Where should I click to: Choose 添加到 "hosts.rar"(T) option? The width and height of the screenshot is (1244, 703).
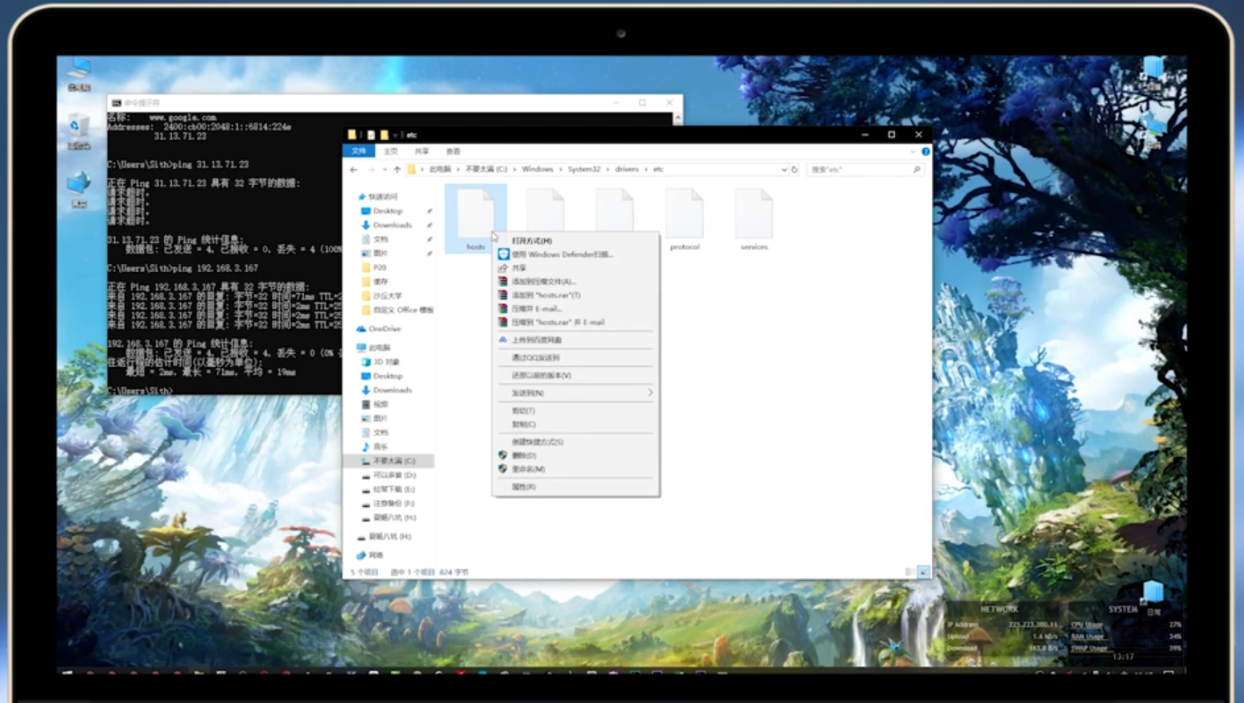pos(546,295)
